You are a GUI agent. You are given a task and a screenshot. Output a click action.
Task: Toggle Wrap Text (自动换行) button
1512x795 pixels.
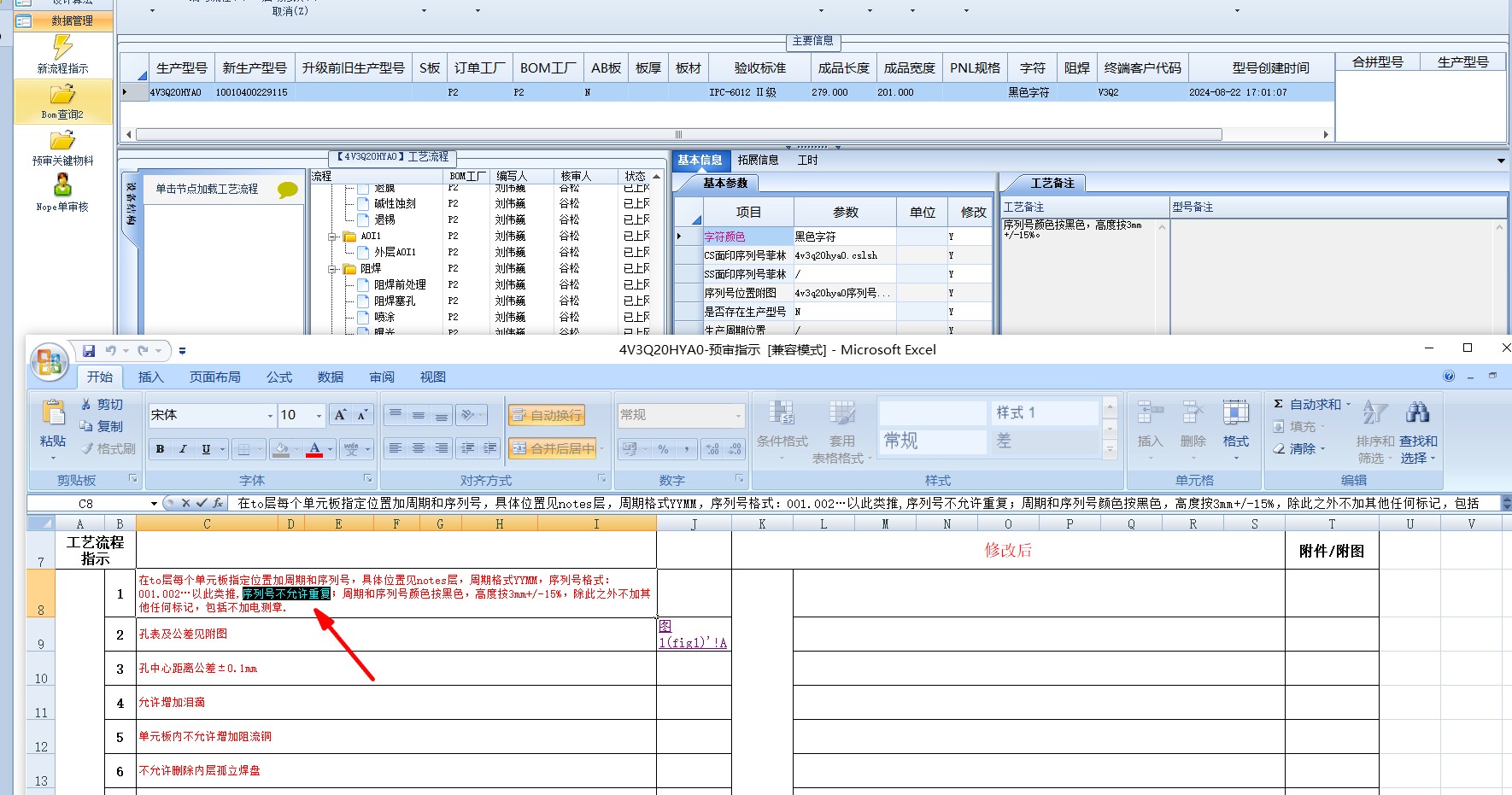(x=547, y=415)
